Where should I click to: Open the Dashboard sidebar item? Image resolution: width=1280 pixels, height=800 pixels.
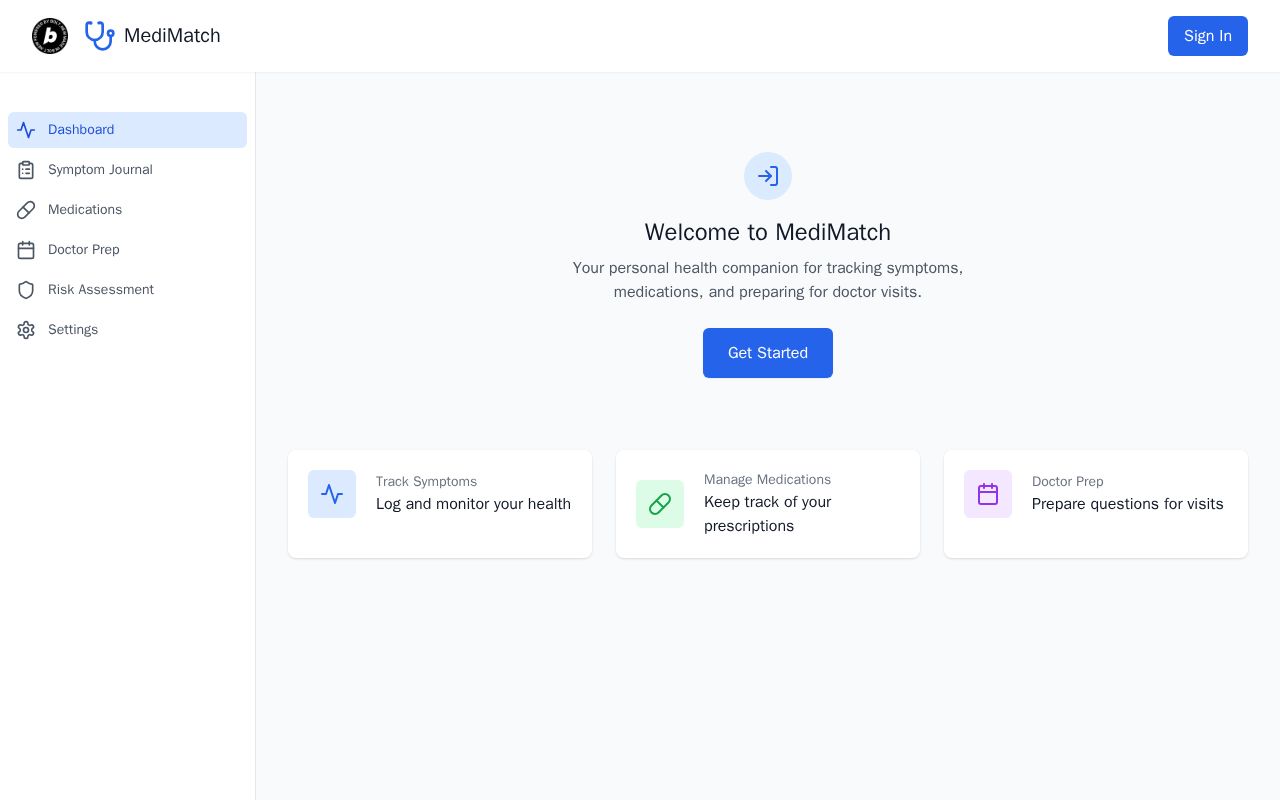point(127,130)
